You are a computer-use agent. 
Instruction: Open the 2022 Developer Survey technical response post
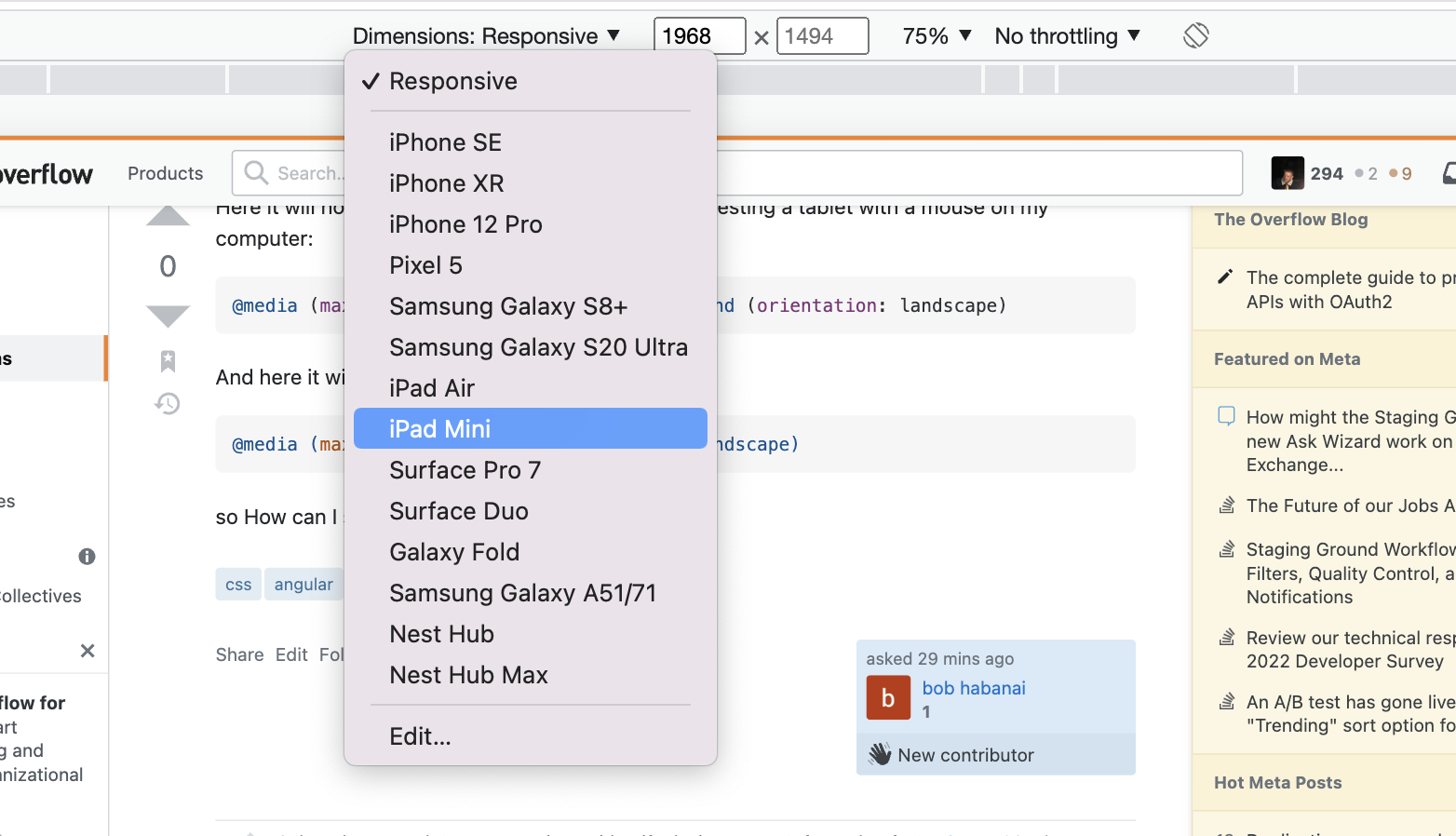[1351, 650]
